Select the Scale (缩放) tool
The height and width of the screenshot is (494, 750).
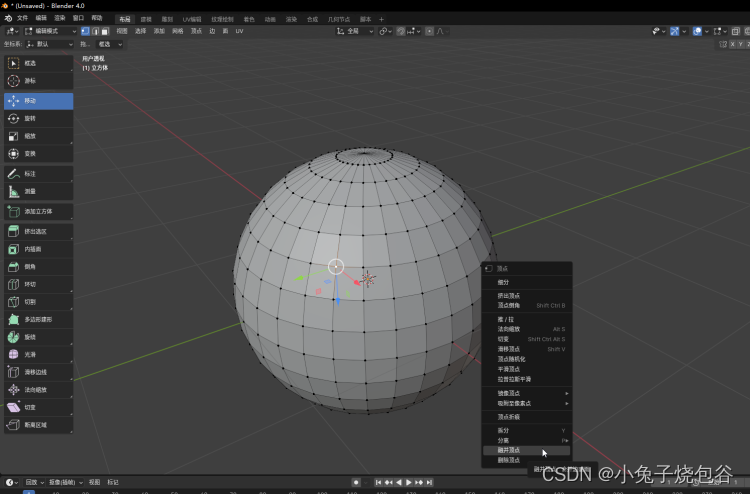tap(38, 136)
